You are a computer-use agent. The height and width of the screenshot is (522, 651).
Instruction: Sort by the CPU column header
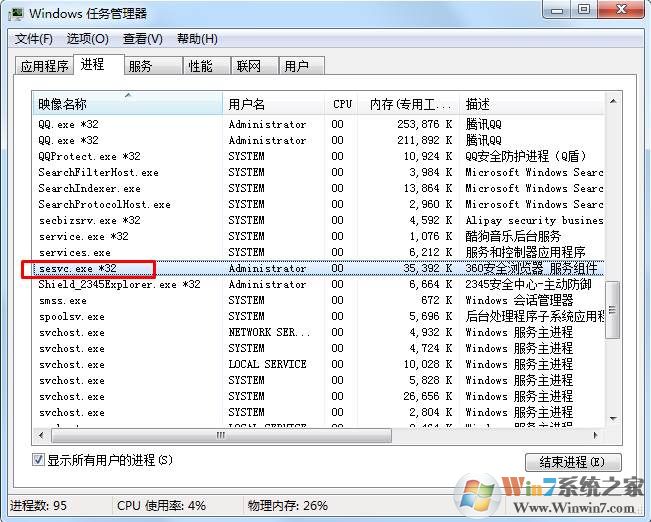(x=342, y=103)
